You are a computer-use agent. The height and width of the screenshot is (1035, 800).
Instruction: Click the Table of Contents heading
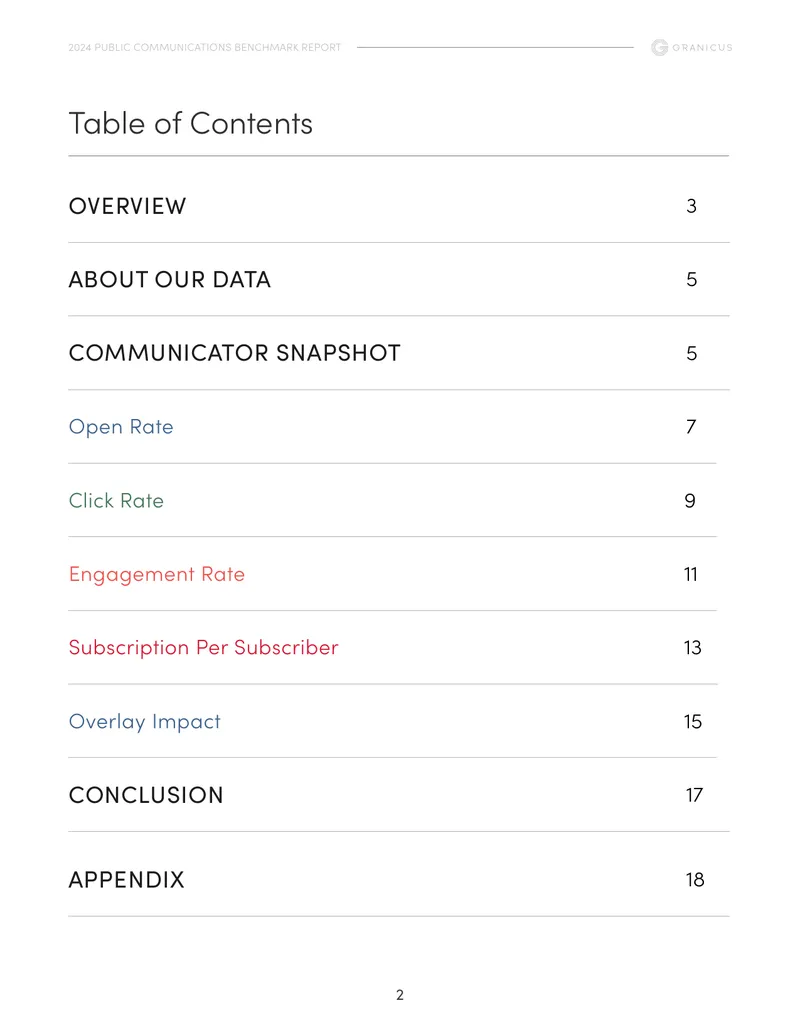[191, 123]
